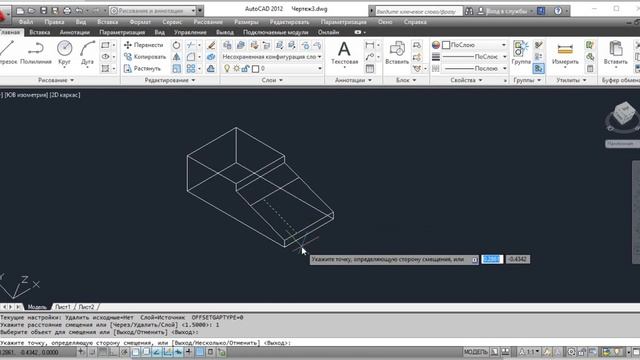Viewport: 640px width, 360px height.
Task: Open the Файл menu
Action: [26, 22]
